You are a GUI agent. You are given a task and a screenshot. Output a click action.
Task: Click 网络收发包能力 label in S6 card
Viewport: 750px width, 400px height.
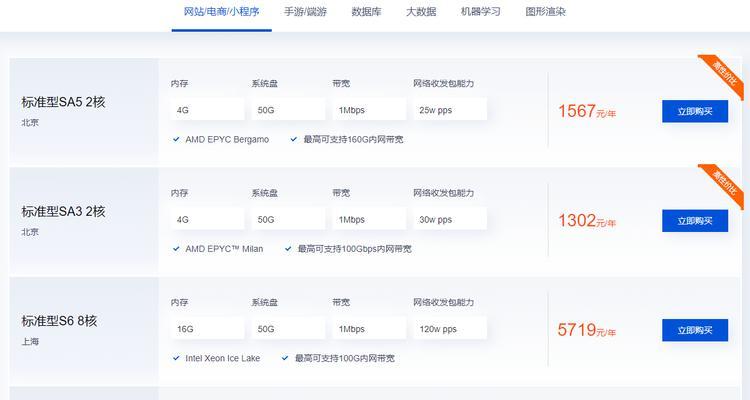[x=443, y=302]
